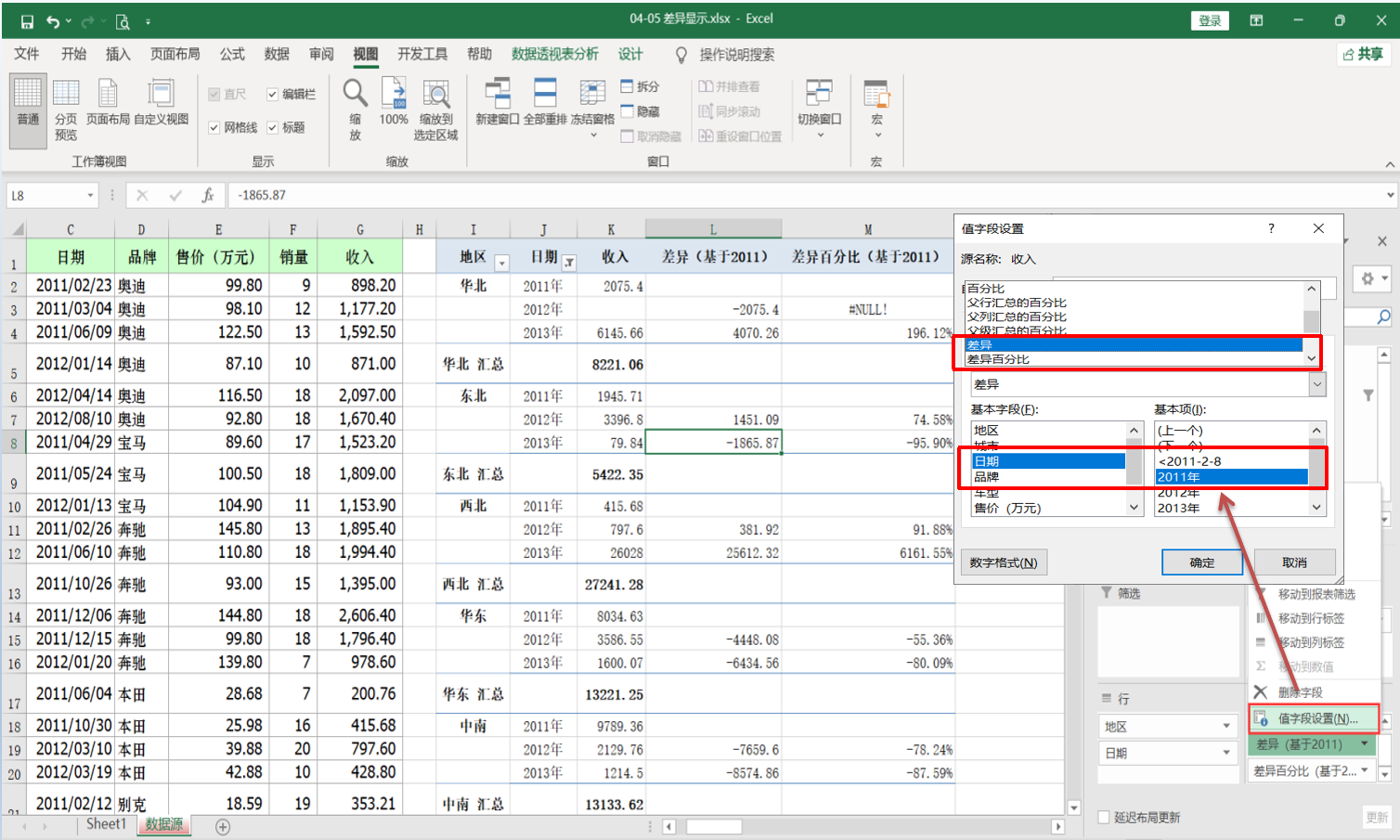The height and width of the screenshot is (840, 1400).
Task: Click the OK (确定) button in dialog
Action: 1202,562
